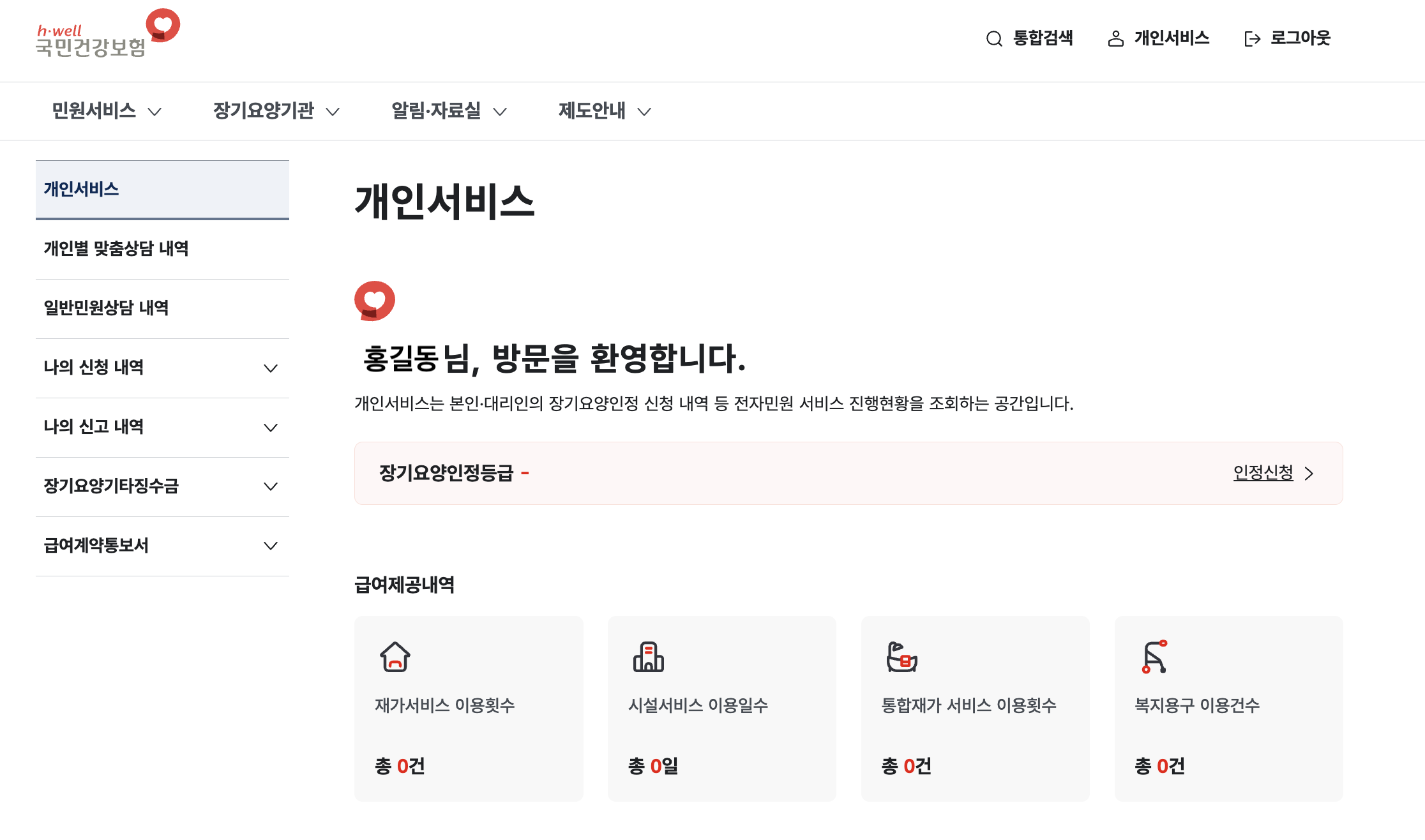Click the 나의 신청 내역 sidebar label
1425x840 pixels.
[94, 368]
